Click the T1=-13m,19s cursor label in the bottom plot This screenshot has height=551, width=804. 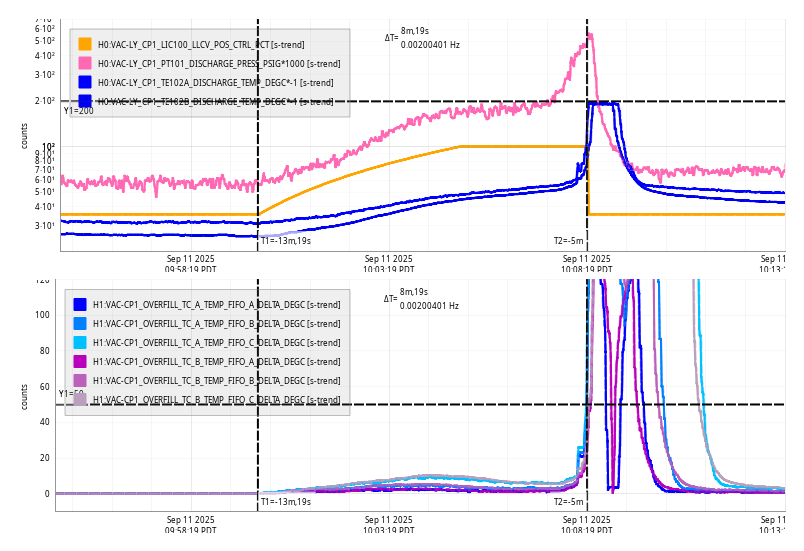[286, 502]
